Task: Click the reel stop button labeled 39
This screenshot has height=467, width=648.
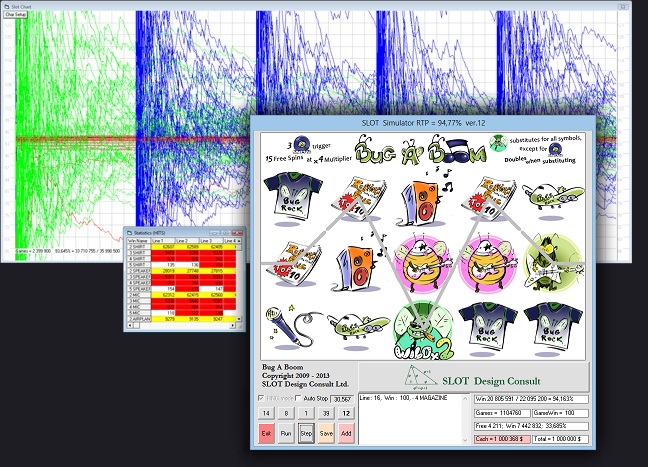Action: (x=326, y=413)
